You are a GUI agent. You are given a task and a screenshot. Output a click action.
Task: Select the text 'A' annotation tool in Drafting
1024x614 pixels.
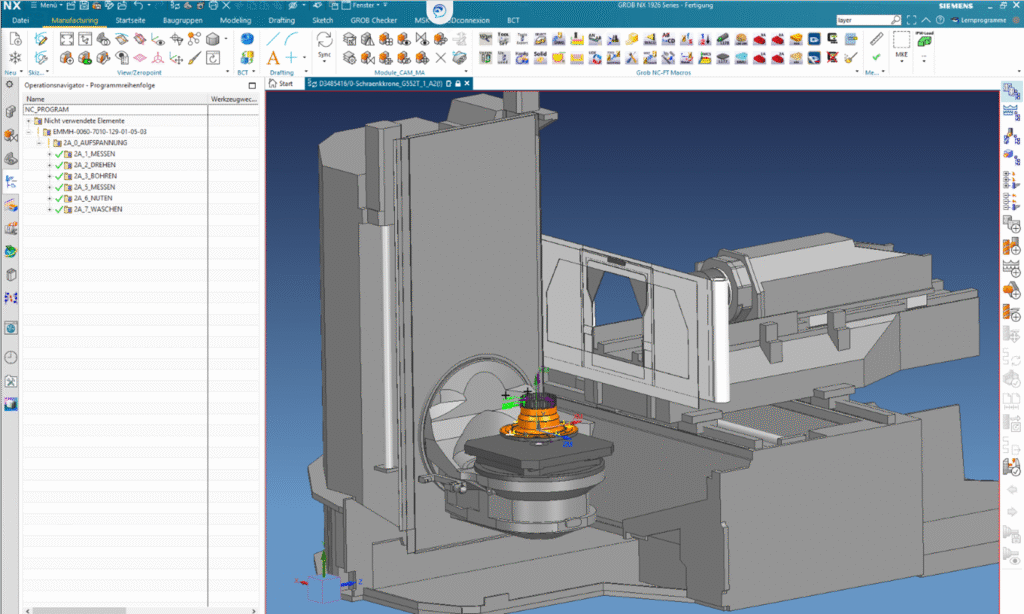[273, 58]
